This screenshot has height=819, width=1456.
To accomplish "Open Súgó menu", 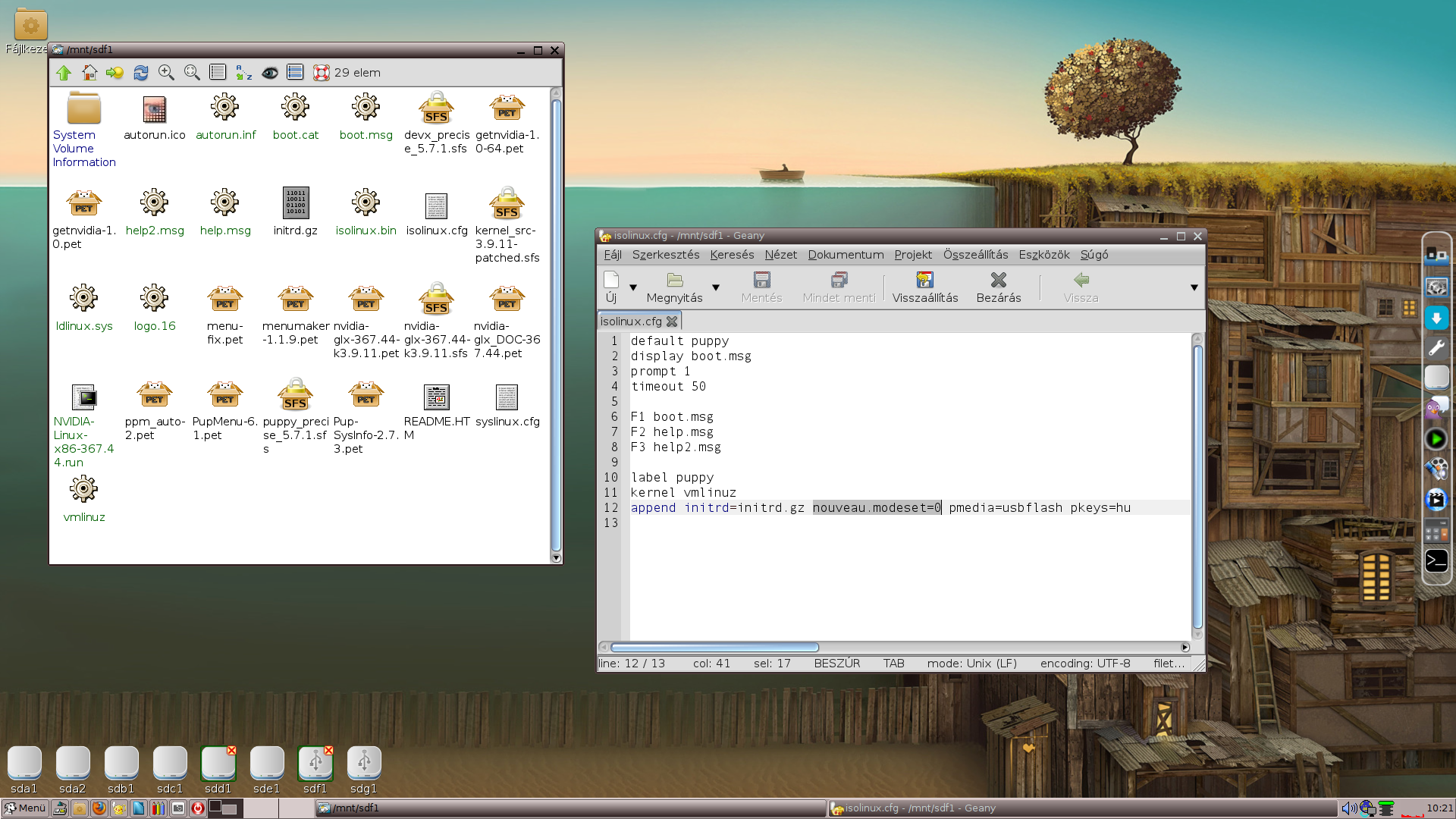I will pos(1094,255).
